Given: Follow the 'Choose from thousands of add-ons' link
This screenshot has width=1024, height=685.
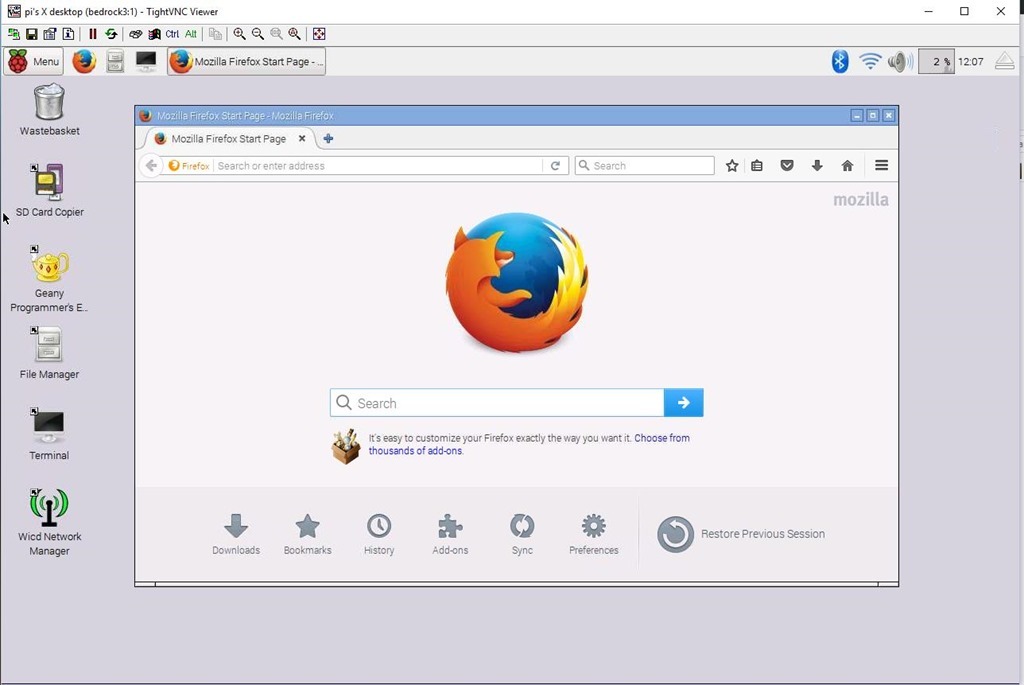Looking at the screenshot, I should pyautogui.click(x=661, y=438).
